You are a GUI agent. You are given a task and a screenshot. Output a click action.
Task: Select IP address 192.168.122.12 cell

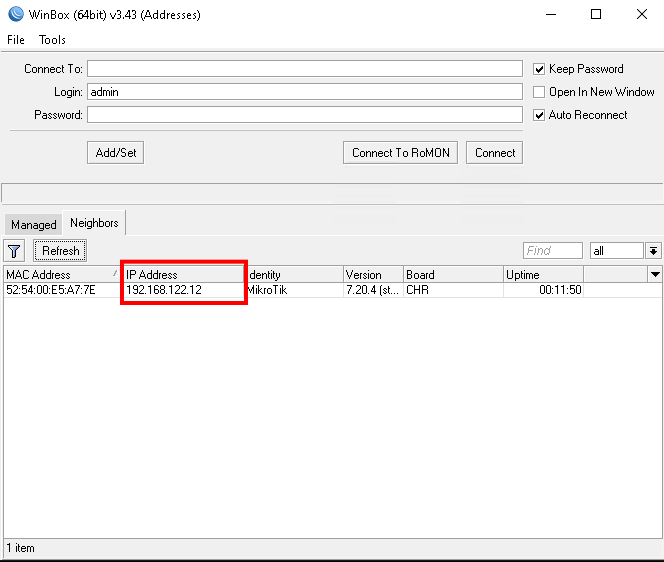[x=183, y=290]
